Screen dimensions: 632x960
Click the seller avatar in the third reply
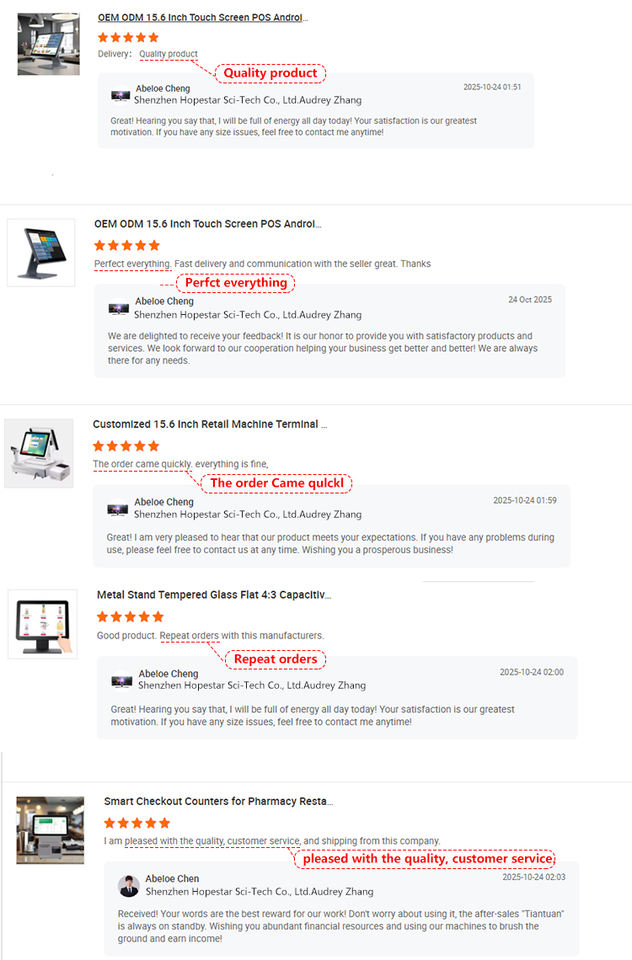coord(118,509)
